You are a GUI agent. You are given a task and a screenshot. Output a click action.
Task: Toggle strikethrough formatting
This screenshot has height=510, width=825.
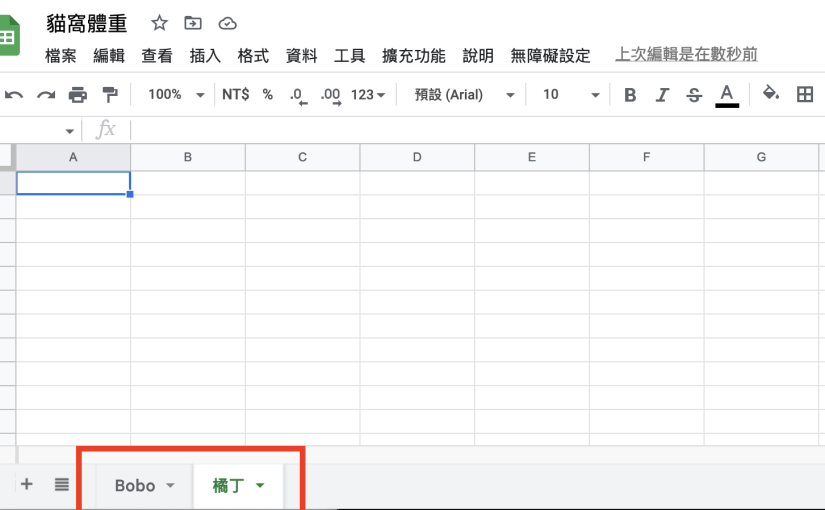tap(694, 95)
